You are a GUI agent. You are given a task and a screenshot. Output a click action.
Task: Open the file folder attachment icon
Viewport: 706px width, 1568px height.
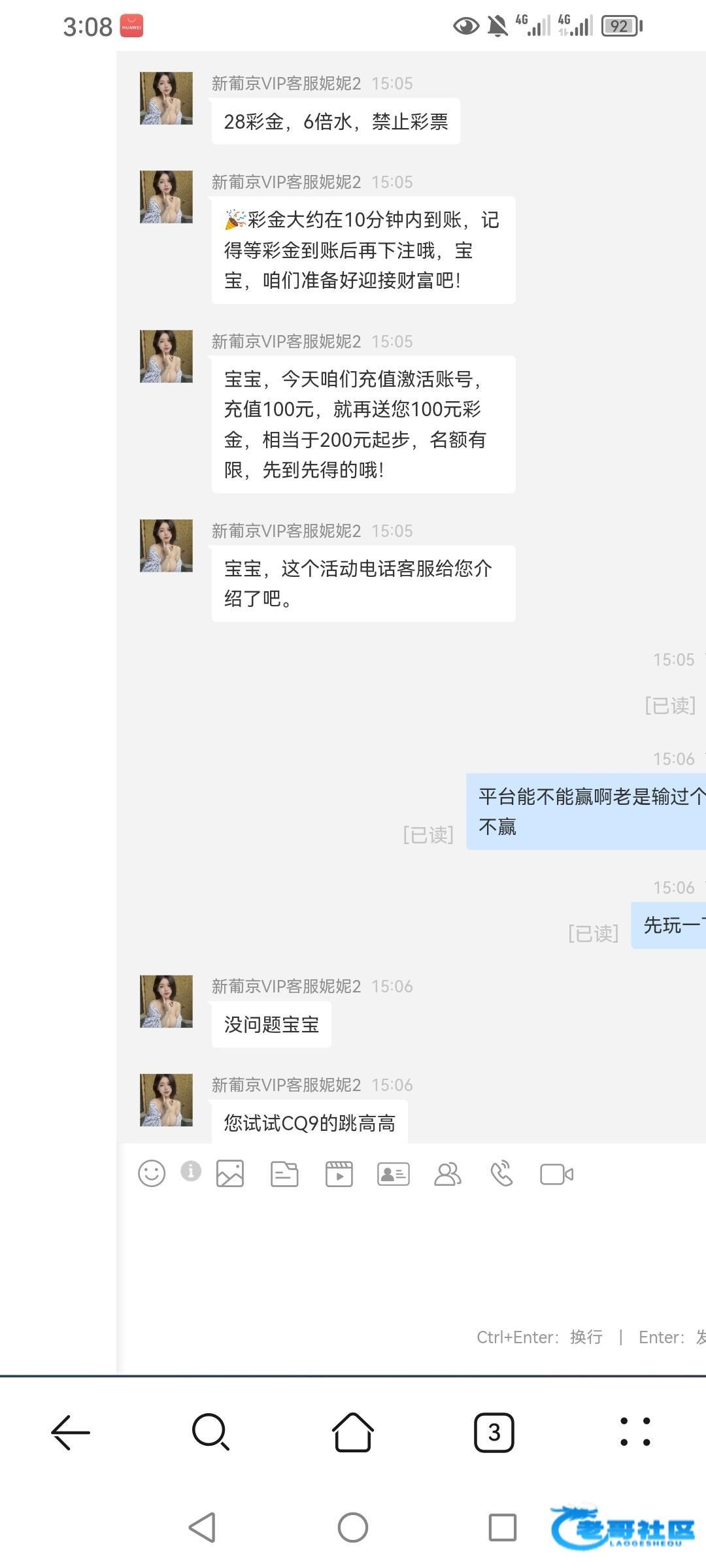(x=284, y=1174)
